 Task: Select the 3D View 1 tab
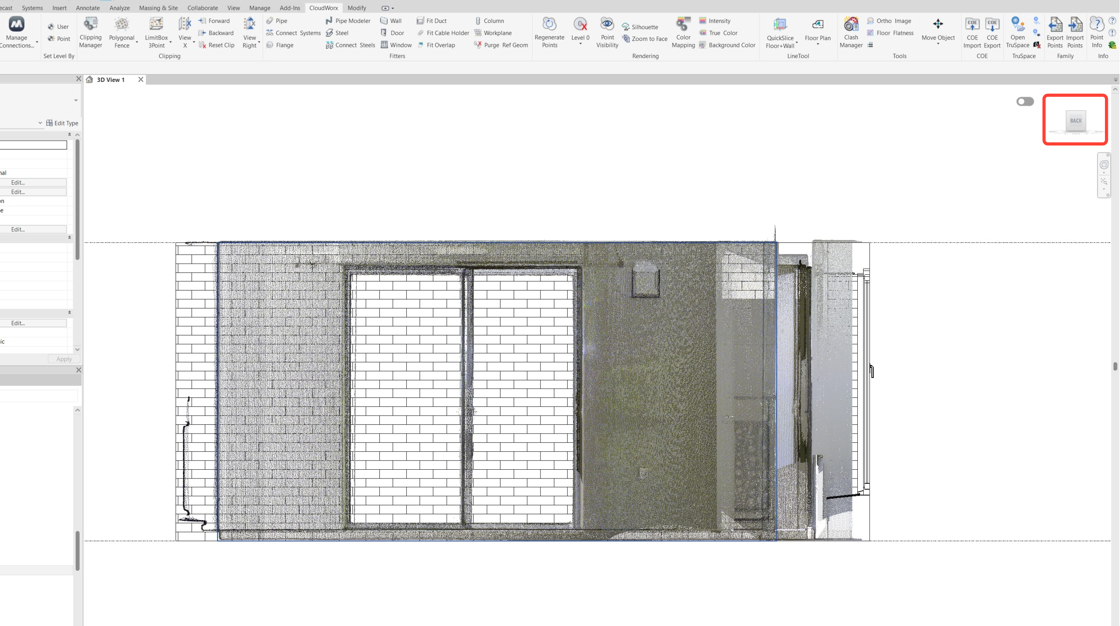click(111, 80)
